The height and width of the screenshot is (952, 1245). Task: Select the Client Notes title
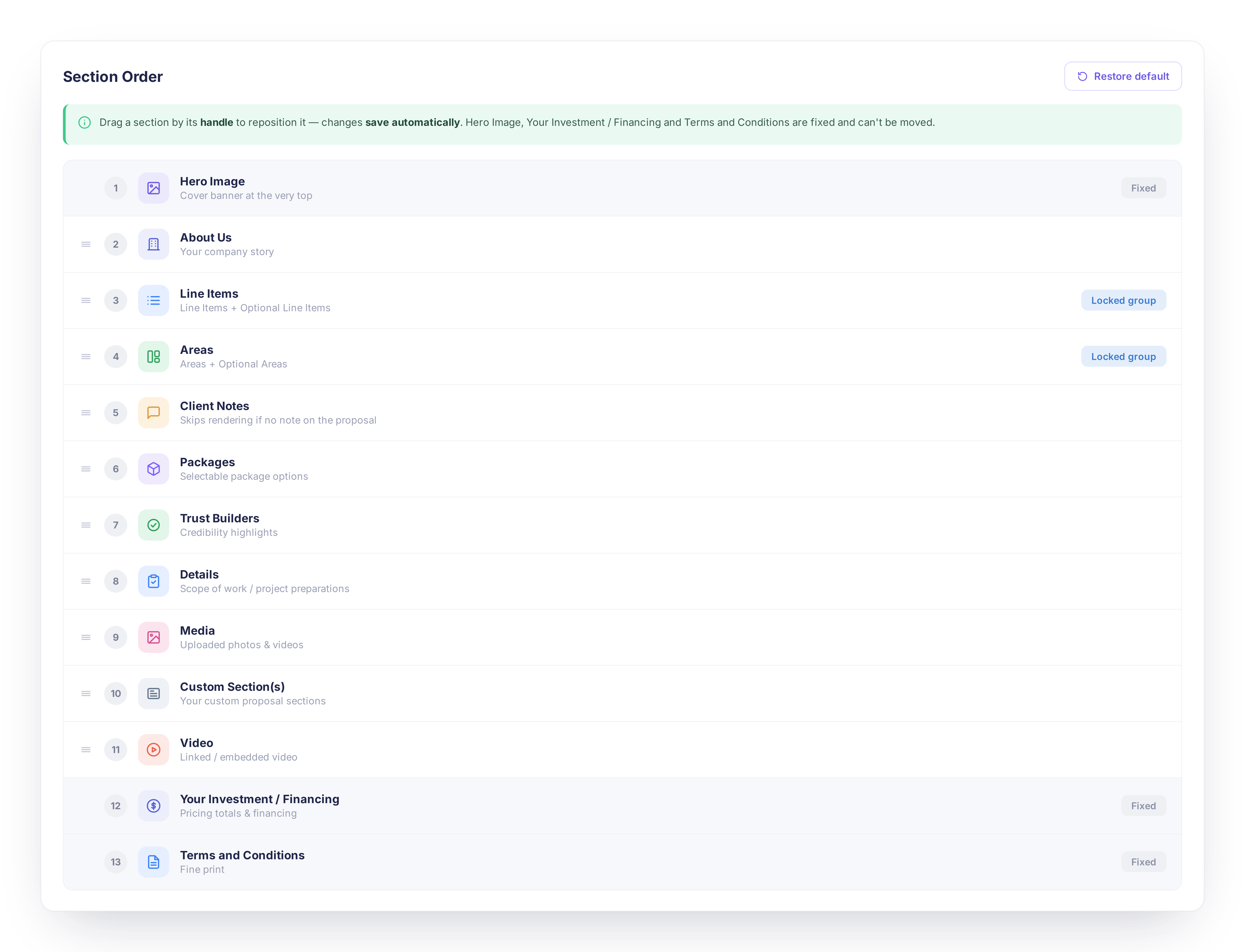(215, 406)
